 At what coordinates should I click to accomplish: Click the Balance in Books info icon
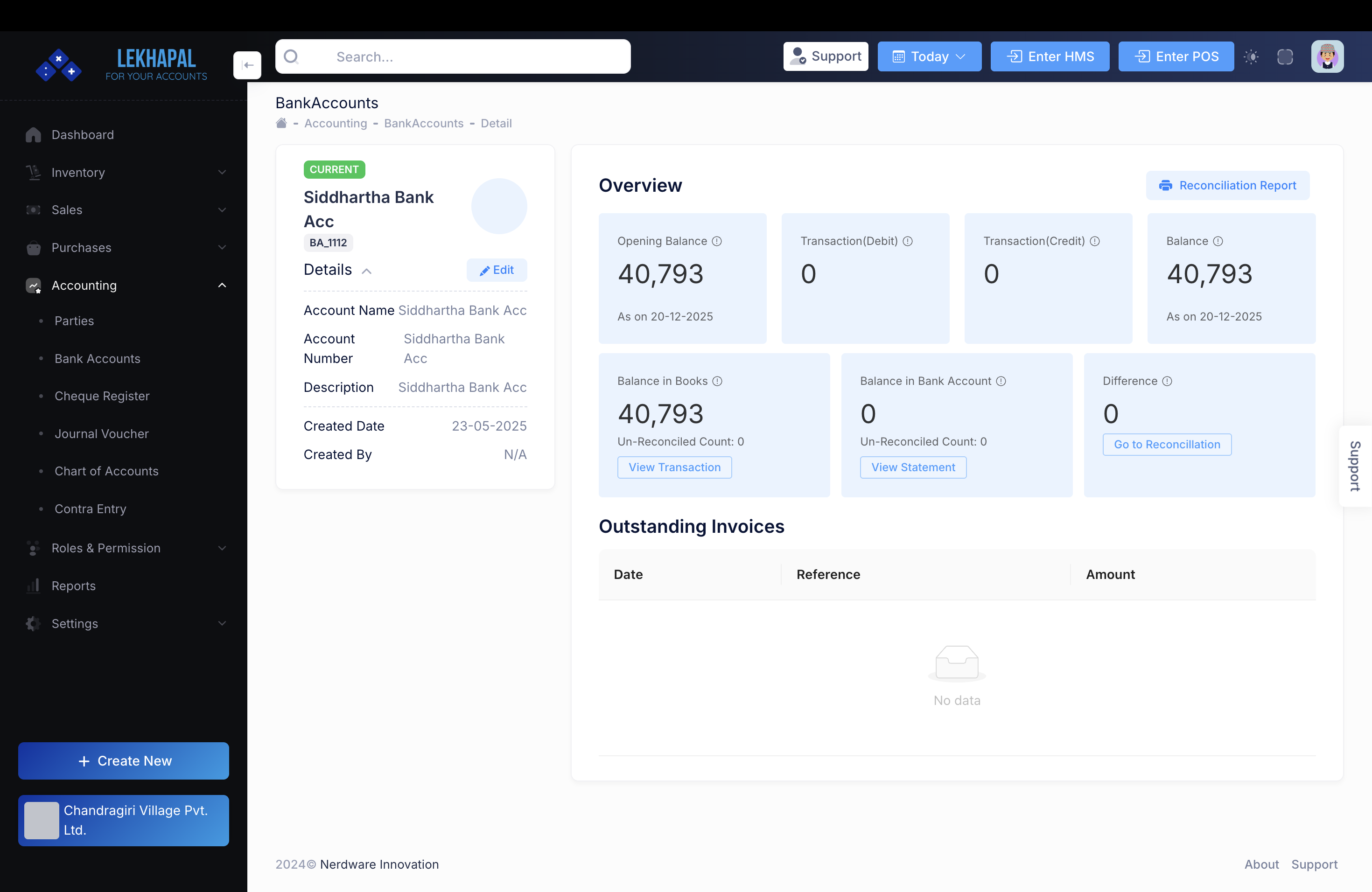(717, 382)
